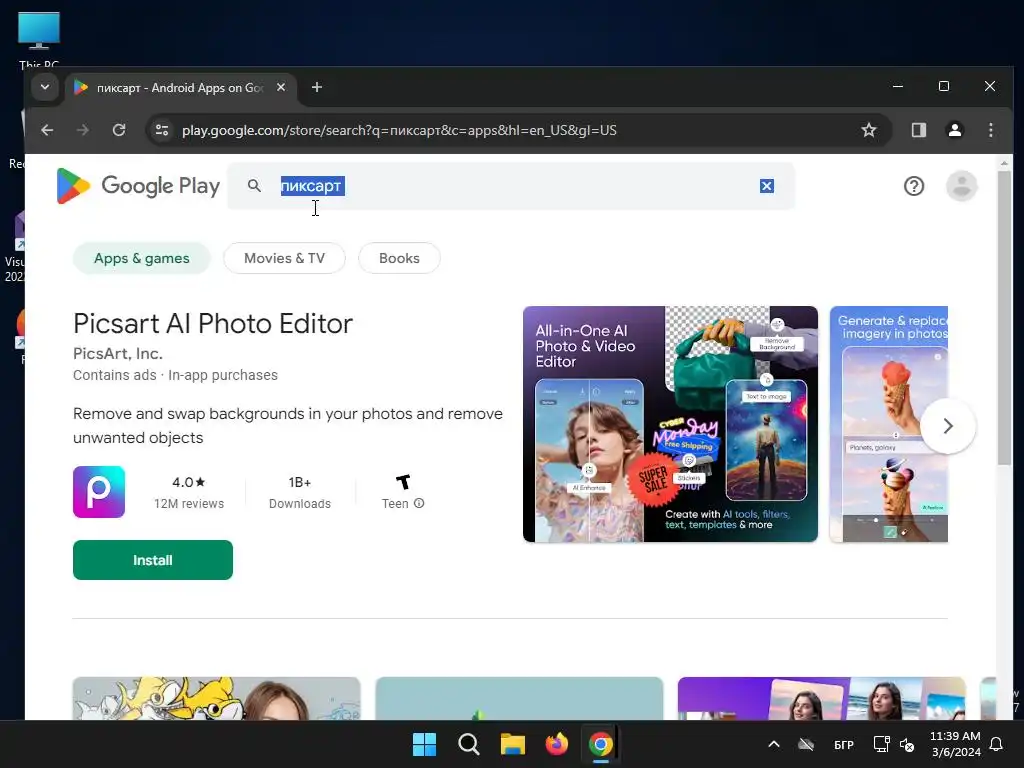Open the Chrome three-dot menu
Image resolution: width=1024 pixels, height=768 pixels.
click(x=991, y=130)
